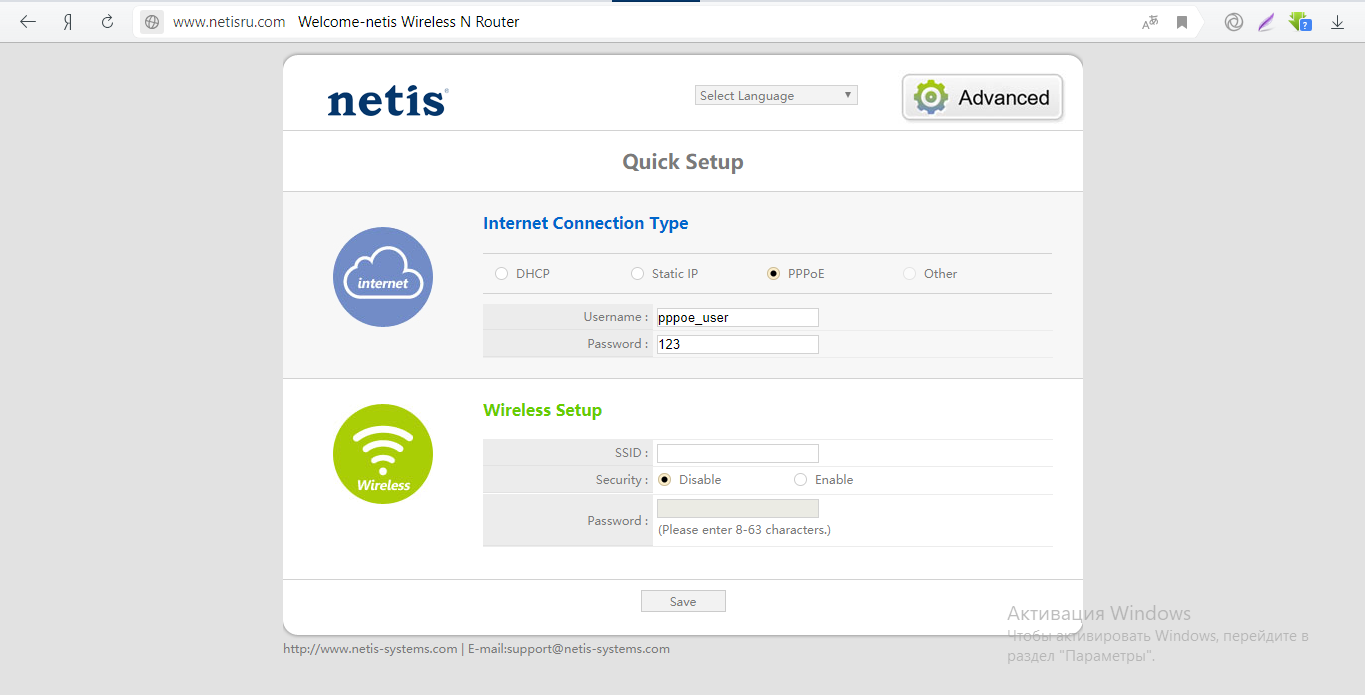Click the site globe icon in address bar
Screen dimensions: 1365x695
point(152,22)
